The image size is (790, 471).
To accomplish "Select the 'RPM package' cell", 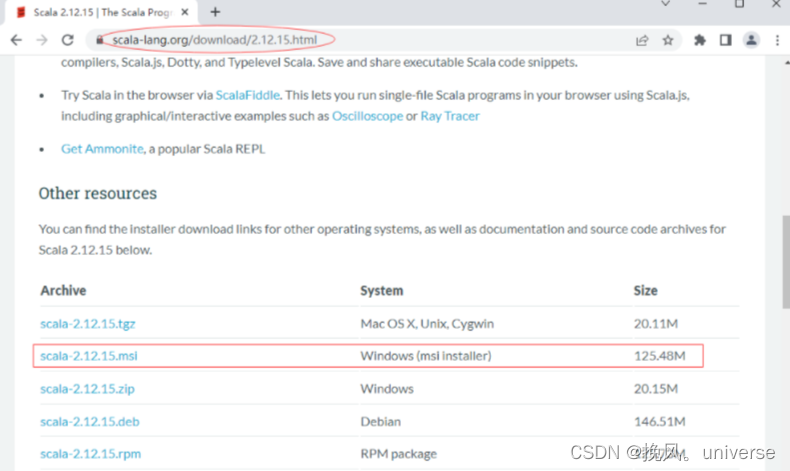I will coord(399,453).
